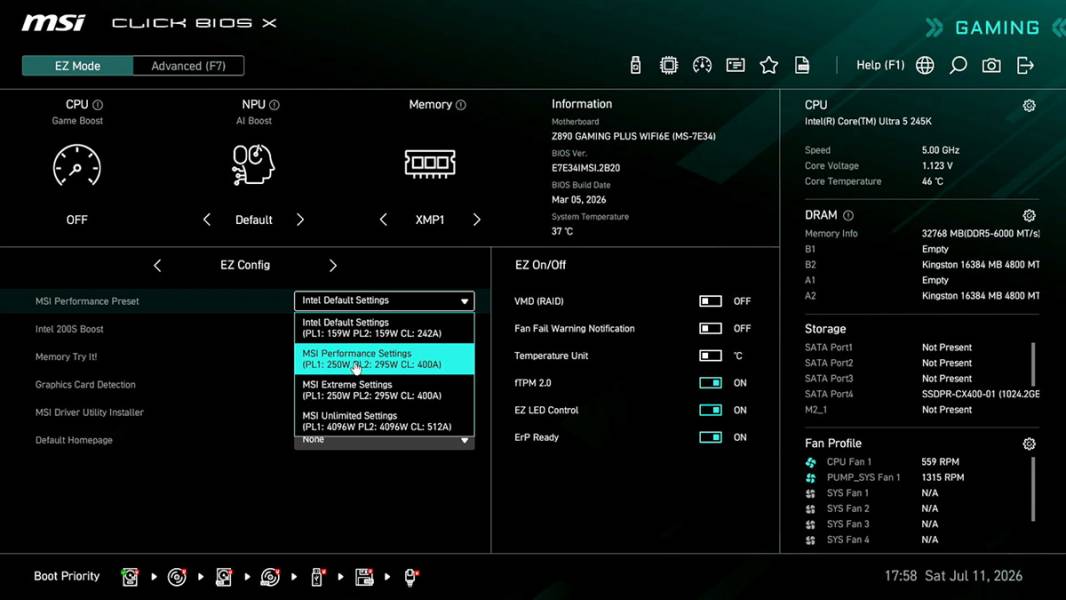
Task: Select network plug boot priority icon
Action: pyautogui.click(x=410, y=577)
